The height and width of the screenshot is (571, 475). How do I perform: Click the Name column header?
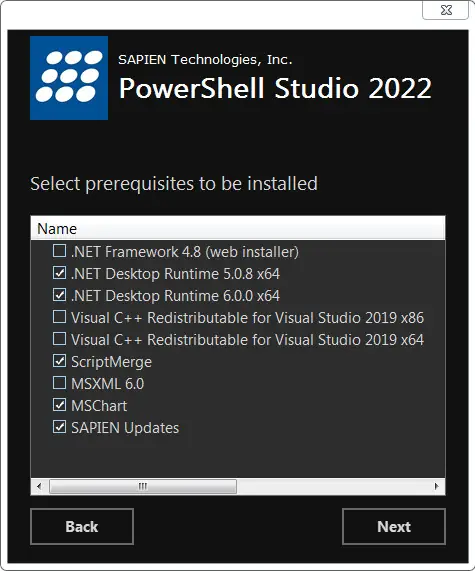click(238, 229)
